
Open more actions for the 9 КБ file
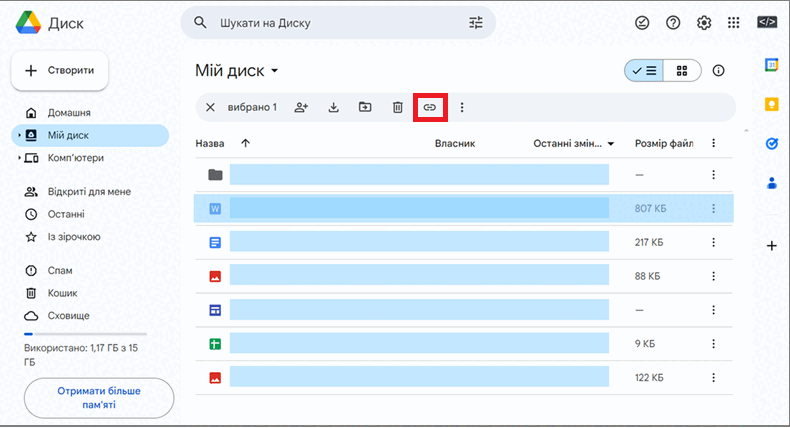[x=713, y=344]
